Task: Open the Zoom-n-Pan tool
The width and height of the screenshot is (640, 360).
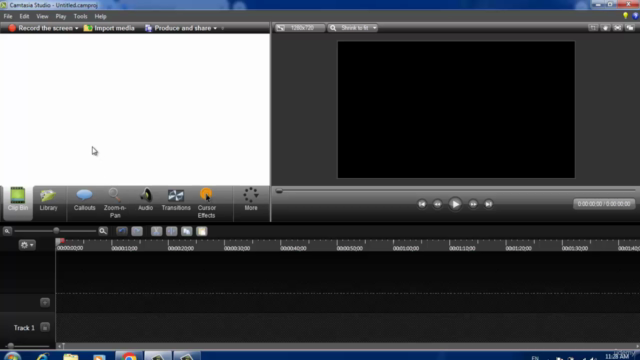Action: pyautogui.click(x=115, y=203)
